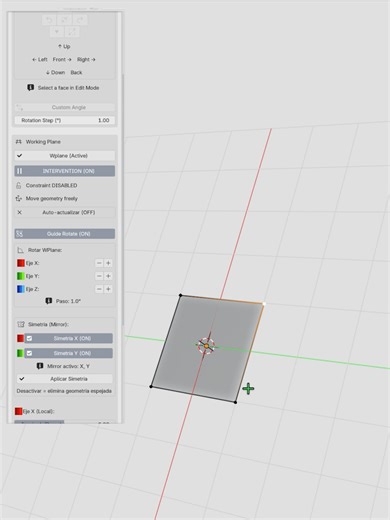Click the green Eje Y color swatch
The height and width of the screenshot is (520, 390).
(x=21, y=276)
